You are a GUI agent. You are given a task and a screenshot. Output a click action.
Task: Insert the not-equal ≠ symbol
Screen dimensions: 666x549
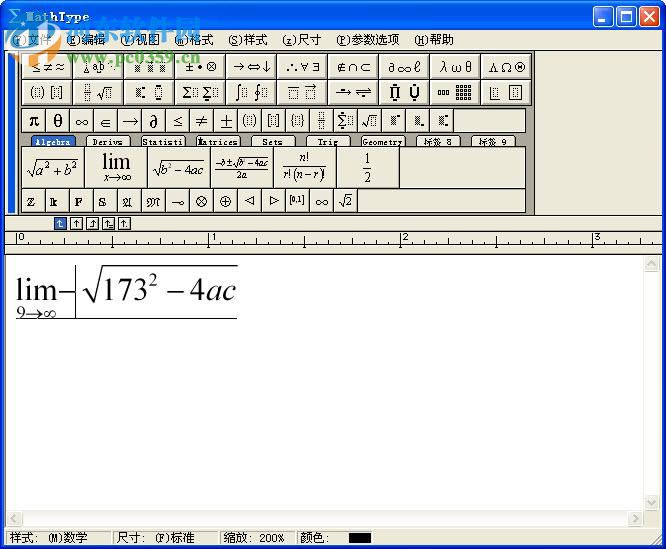[x=202, y=121]
